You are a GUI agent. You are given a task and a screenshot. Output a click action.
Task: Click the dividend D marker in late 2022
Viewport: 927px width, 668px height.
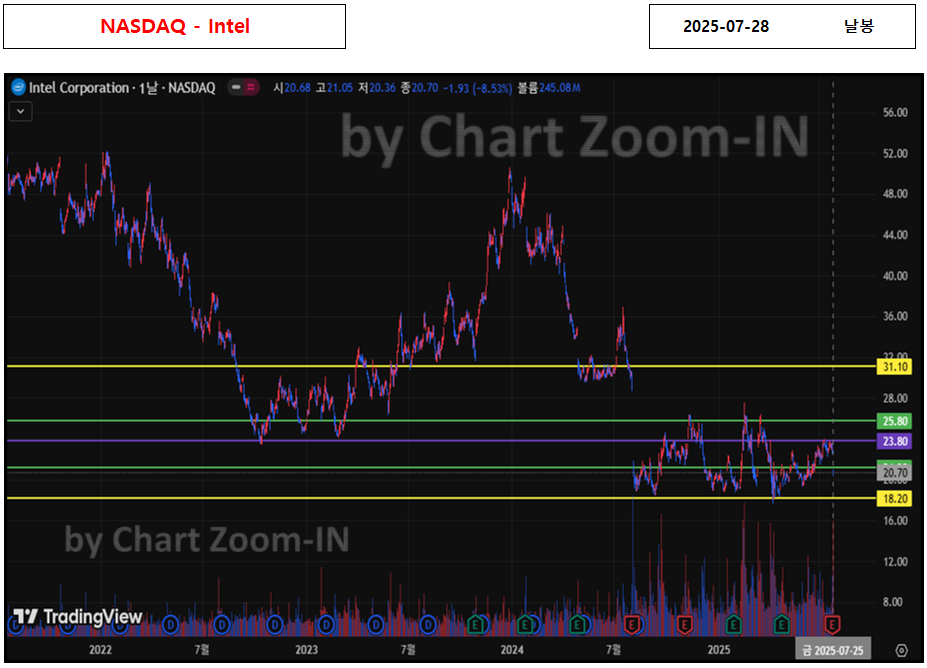point(274,624)
